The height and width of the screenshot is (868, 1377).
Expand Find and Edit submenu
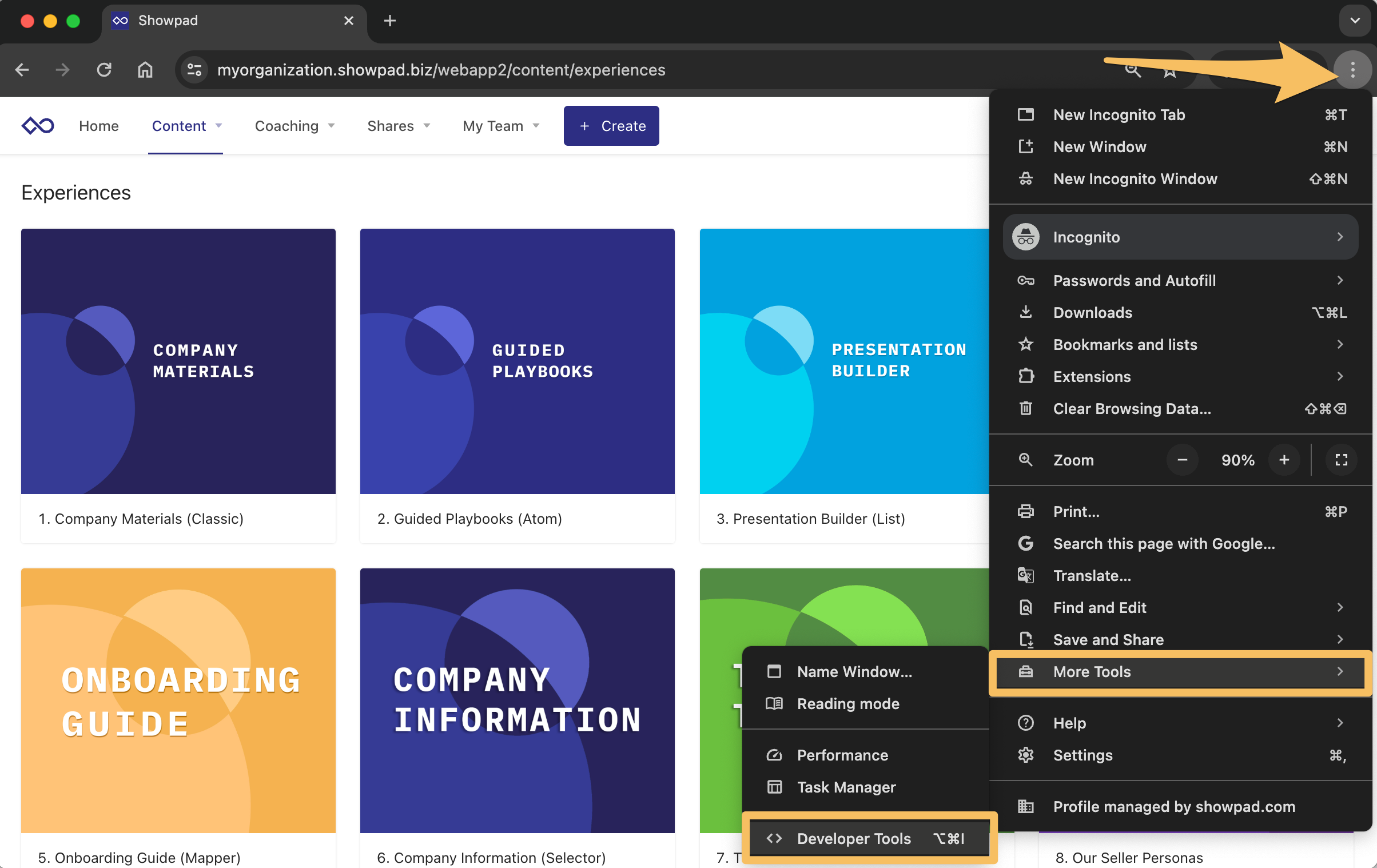pos(1181,608)
